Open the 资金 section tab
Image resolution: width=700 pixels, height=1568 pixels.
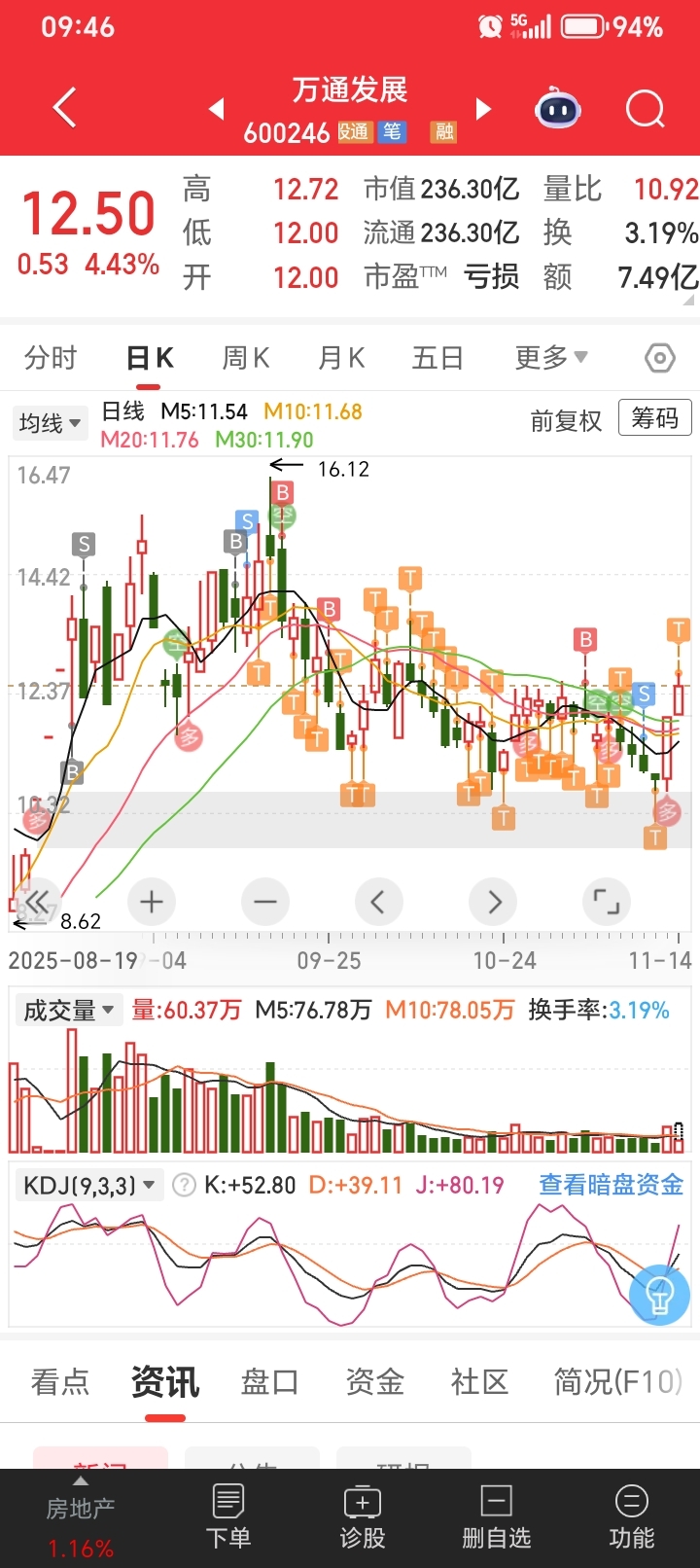click(374, 1381)
